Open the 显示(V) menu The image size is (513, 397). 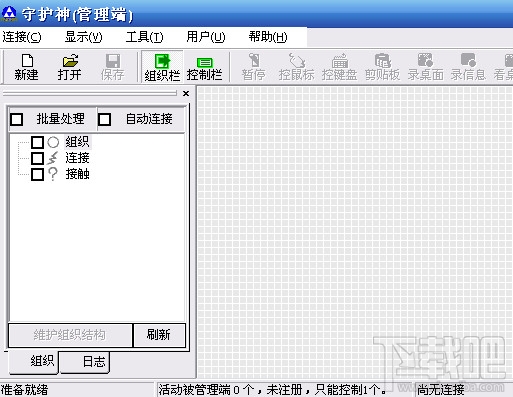pyautogui.click(x=83, y=37)
